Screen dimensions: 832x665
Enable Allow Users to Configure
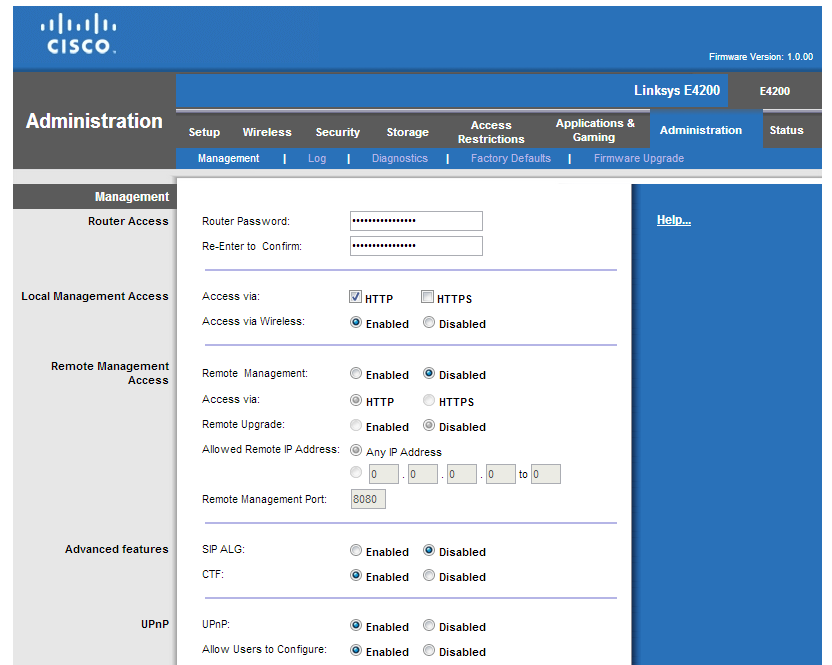coord(356,650)
